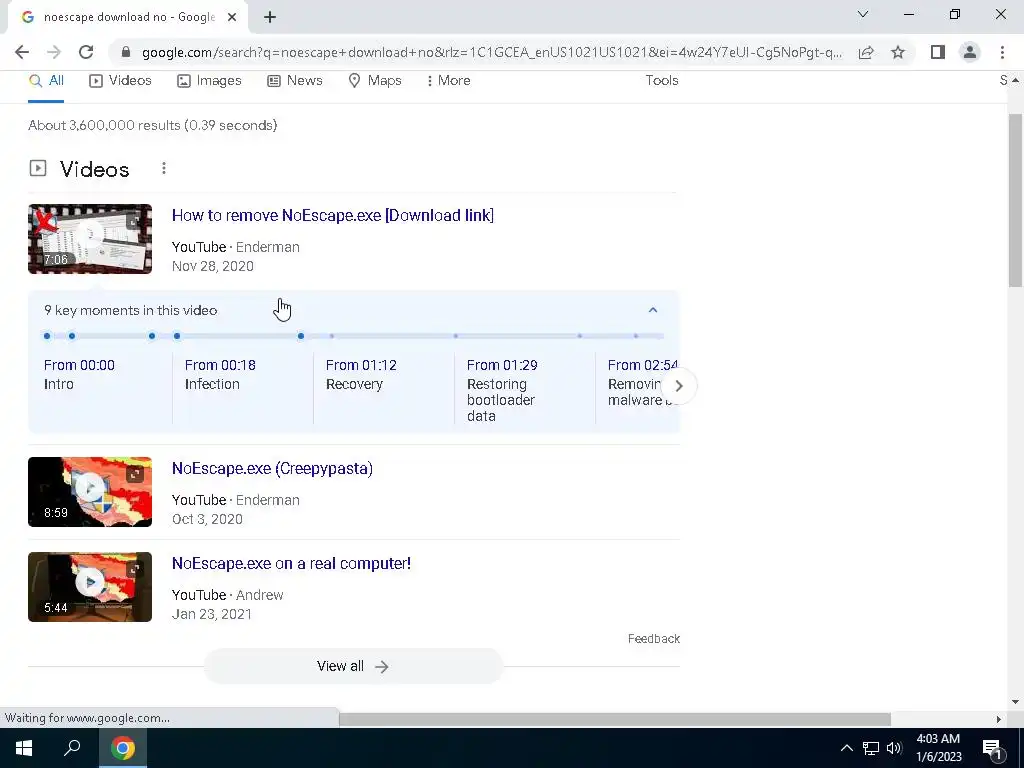Go back to the previous page

tap(22, 52)
